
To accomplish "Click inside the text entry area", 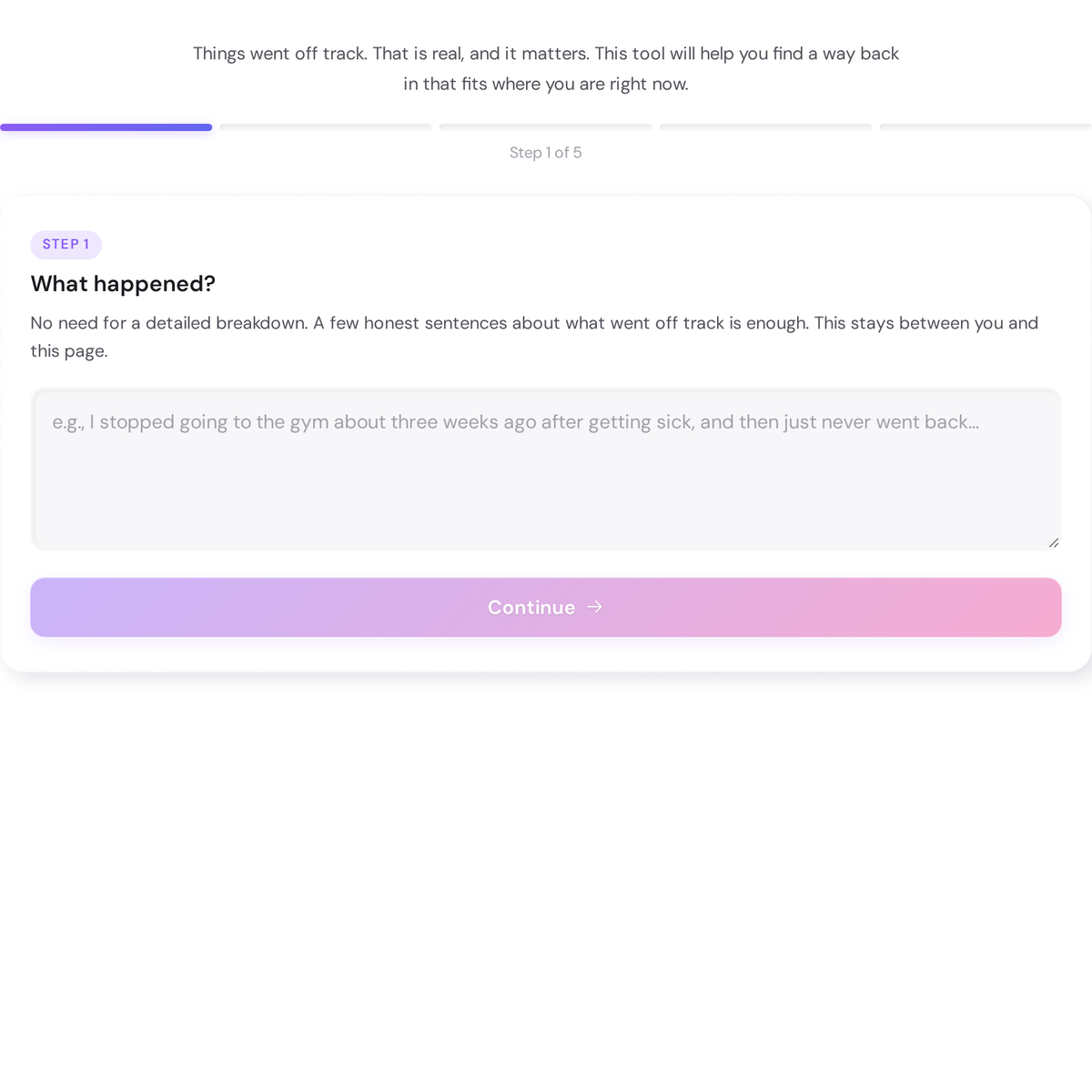I will coord(546,470).
